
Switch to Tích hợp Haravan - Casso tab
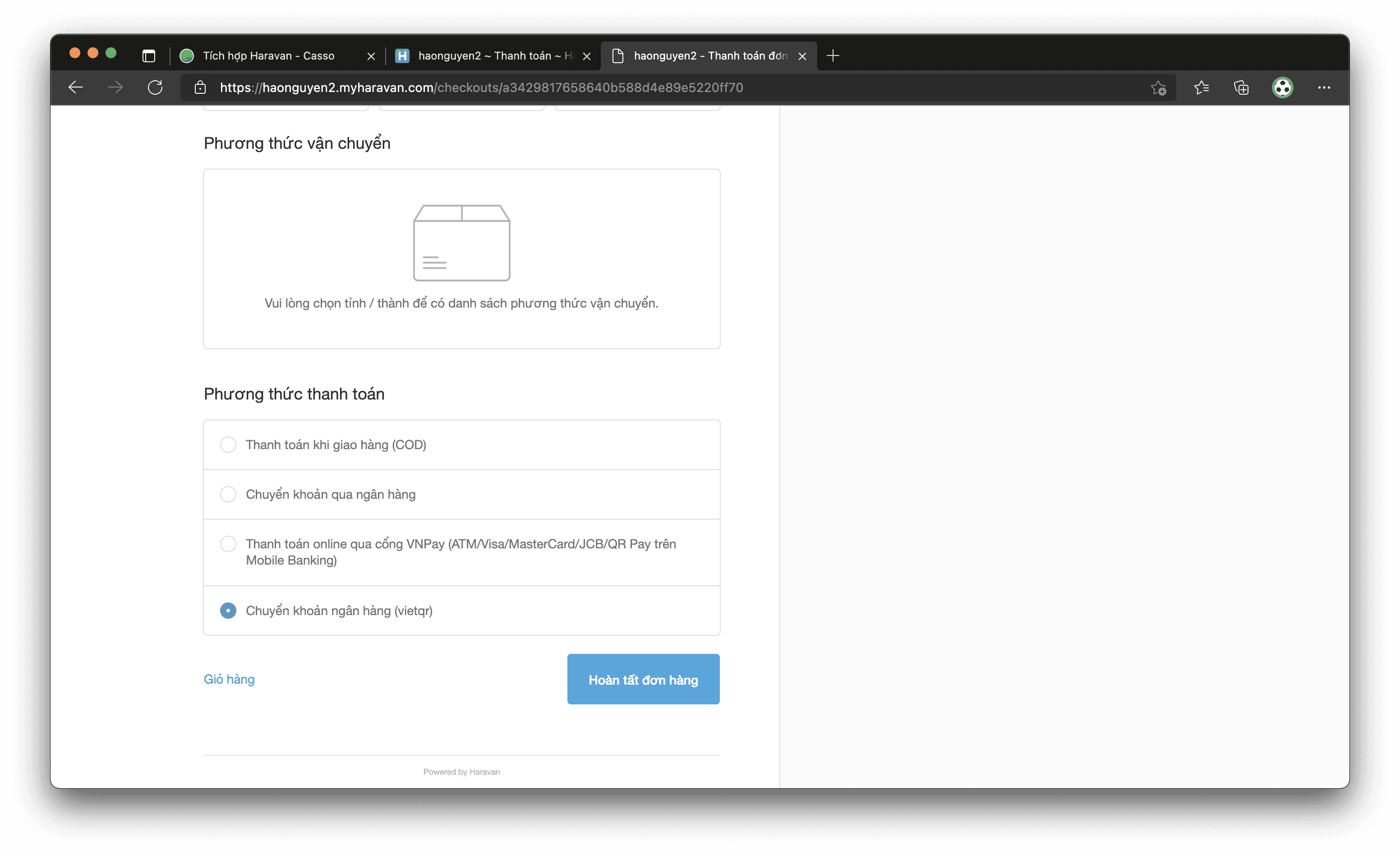tap(269, 55)
